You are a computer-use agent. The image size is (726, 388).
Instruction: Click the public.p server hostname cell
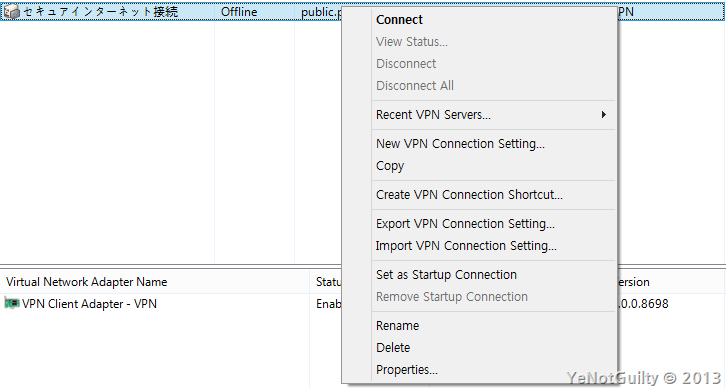click(321, 12)
